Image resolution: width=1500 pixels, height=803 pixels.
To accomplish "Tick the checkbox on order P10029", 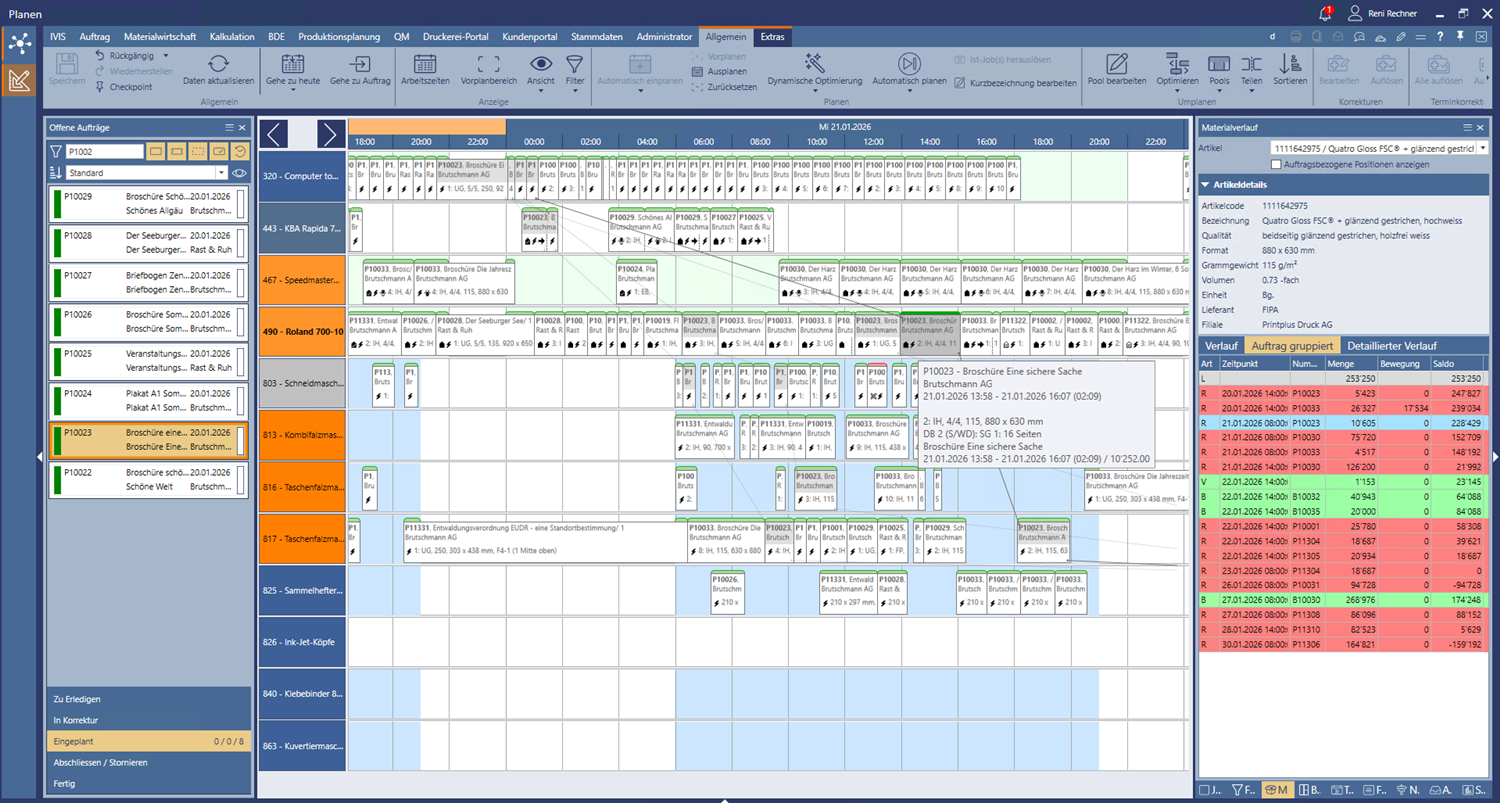I will (240, 204).
